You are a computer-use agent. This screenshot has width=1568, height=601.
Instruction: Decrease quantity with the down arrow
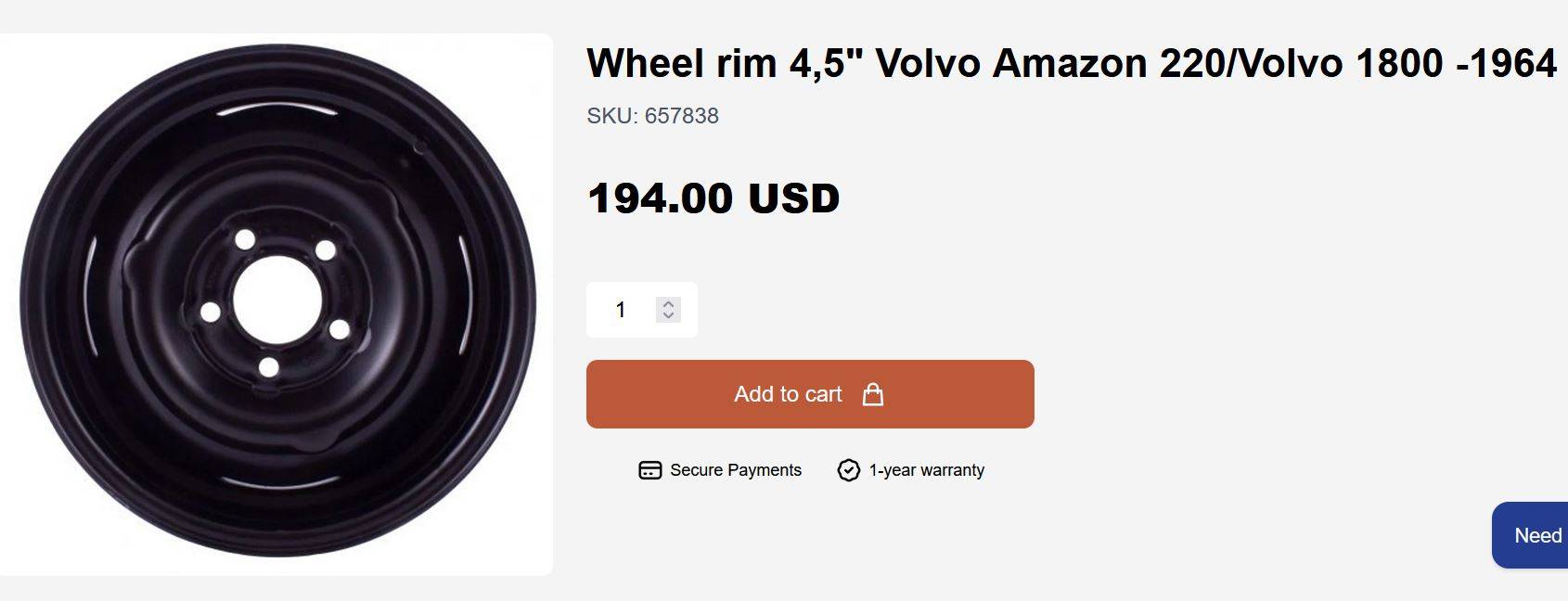[x=668, y=316]
